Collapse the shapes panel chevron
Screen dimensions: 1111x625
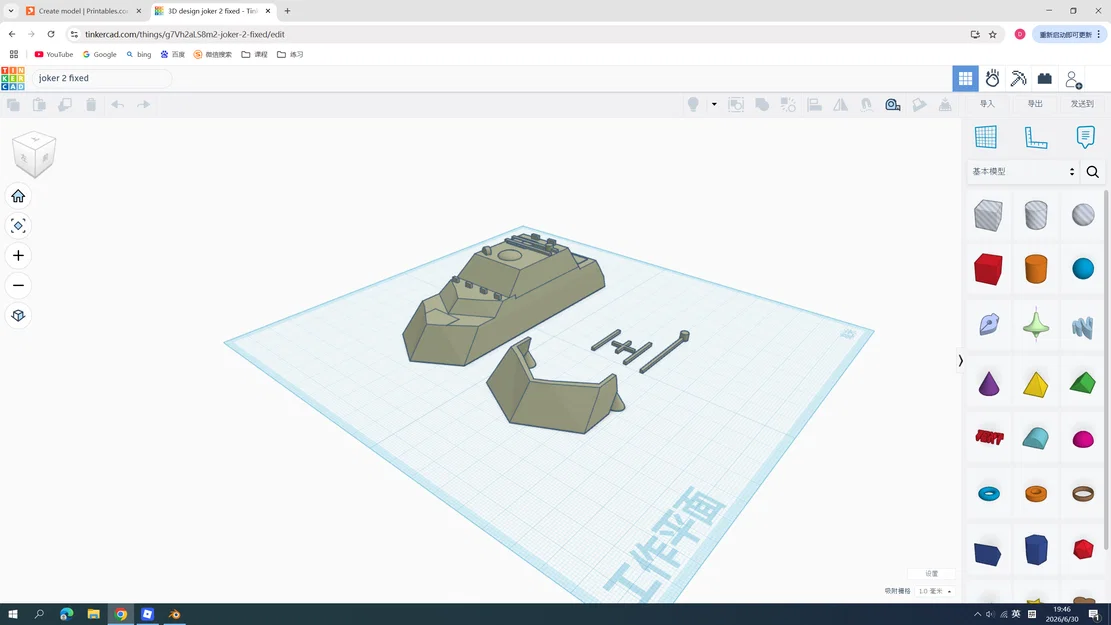tap(961, 361)
